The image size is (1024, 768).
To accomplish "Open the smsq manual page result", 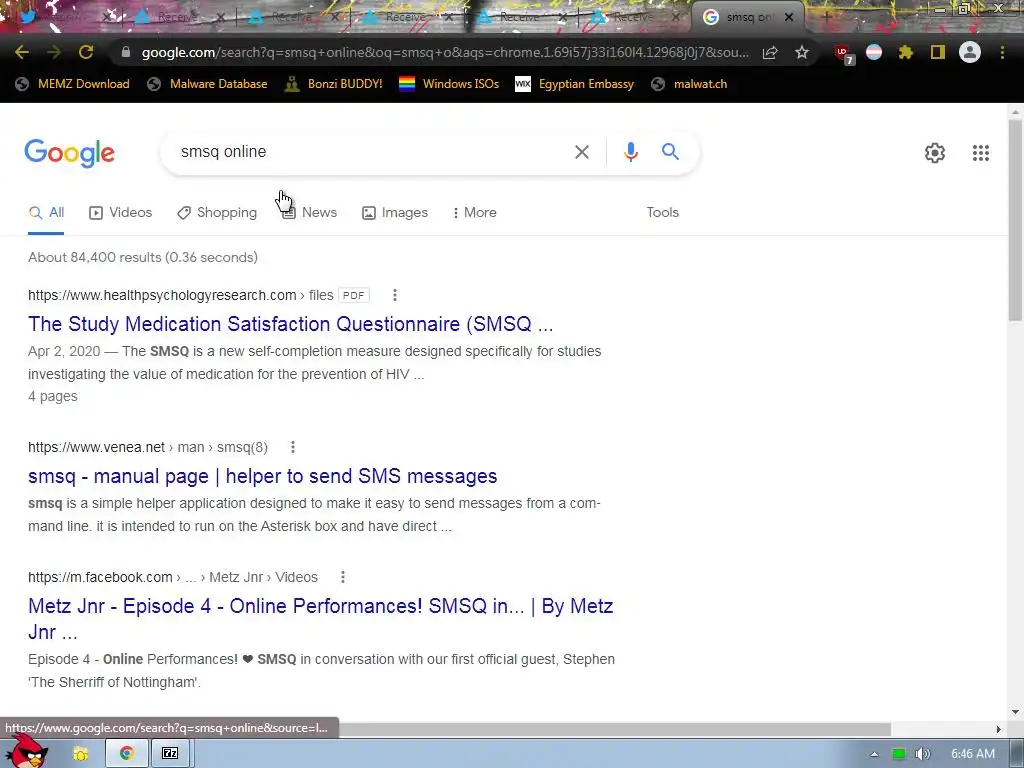I will click(263, 476).
